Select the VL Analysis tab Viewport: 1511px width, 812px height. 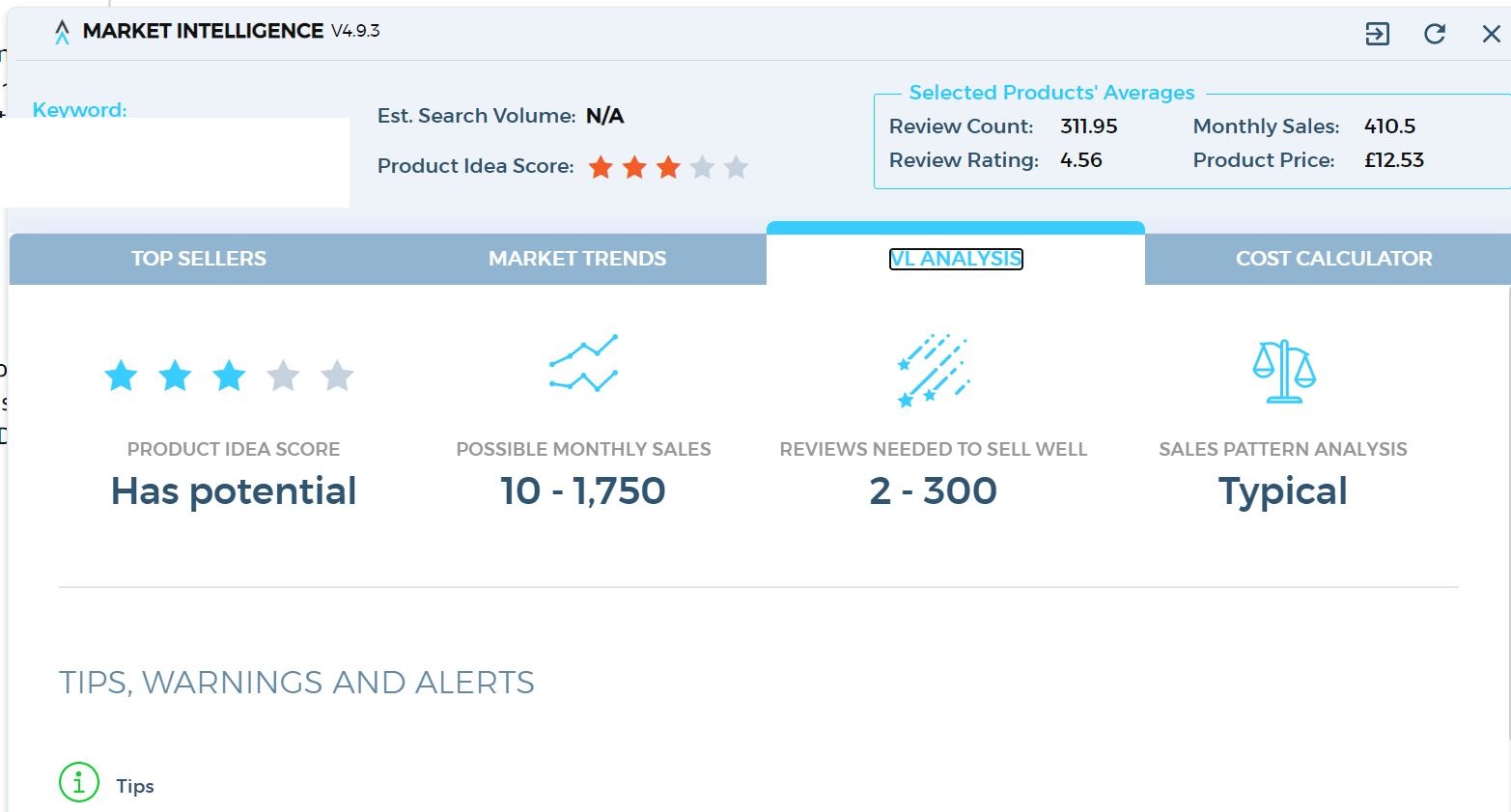coord(955,259)
